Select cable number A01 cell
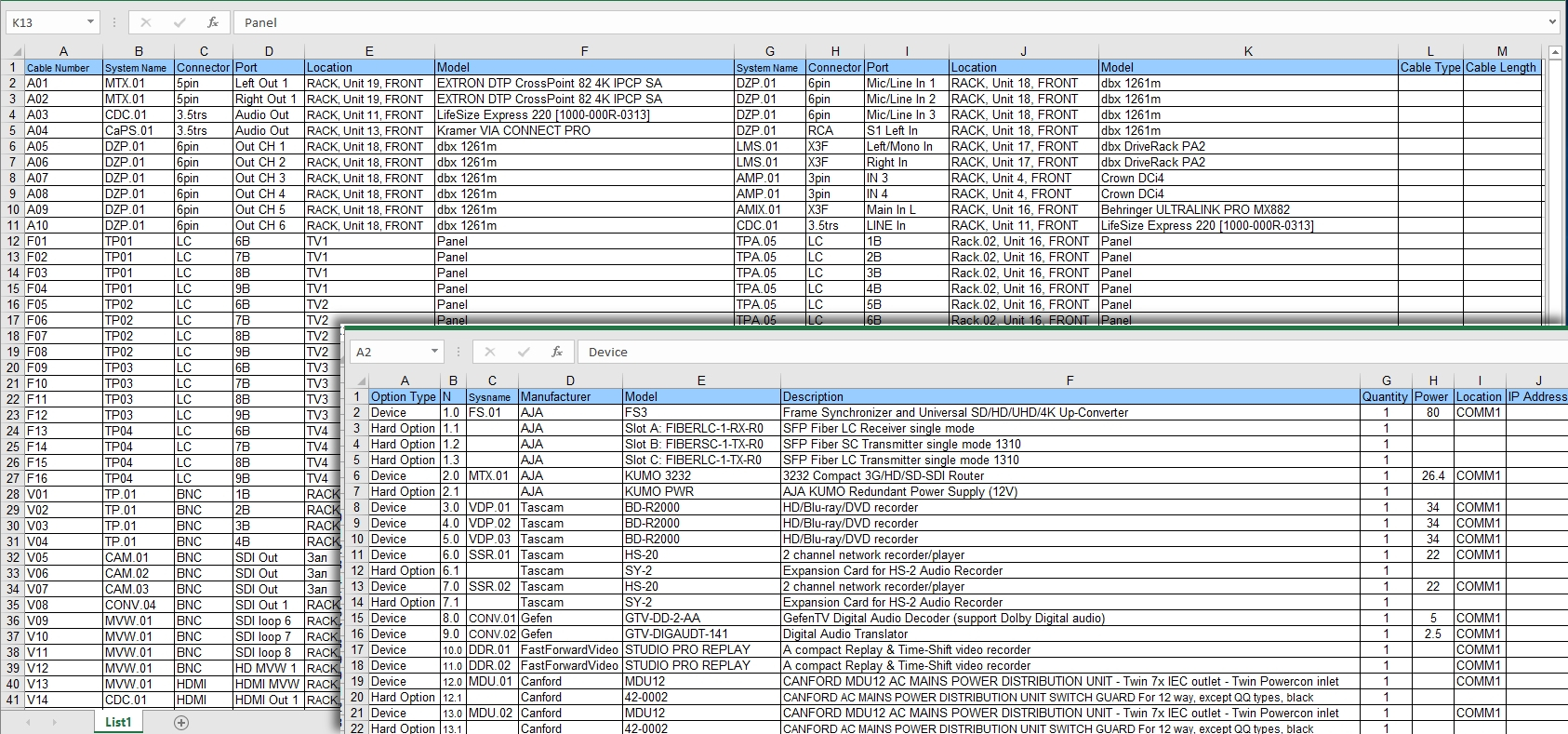1568x734 pixels. coord(63,83)
